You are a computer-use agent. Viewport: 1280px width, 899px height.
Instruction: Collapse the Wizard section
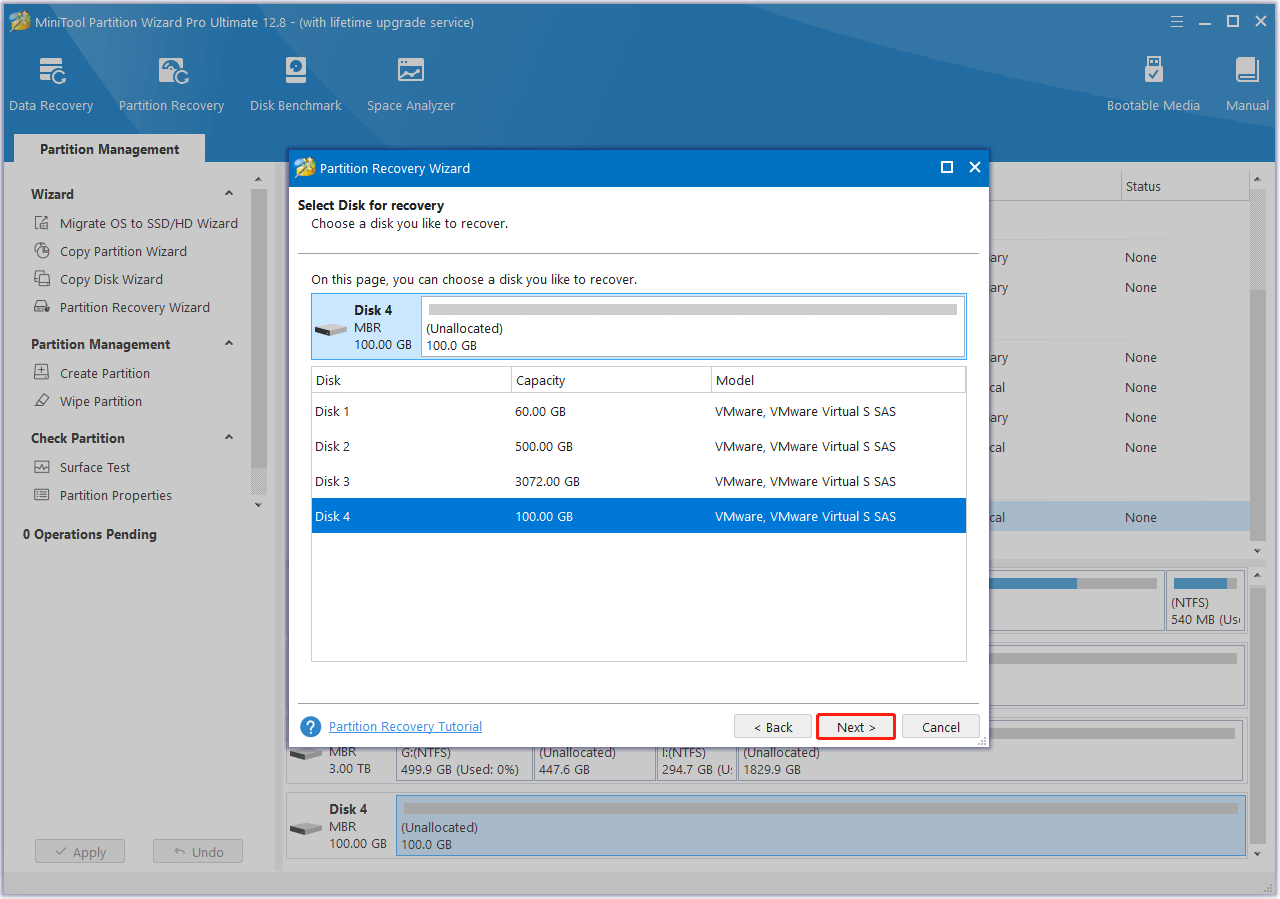[229, 194]
